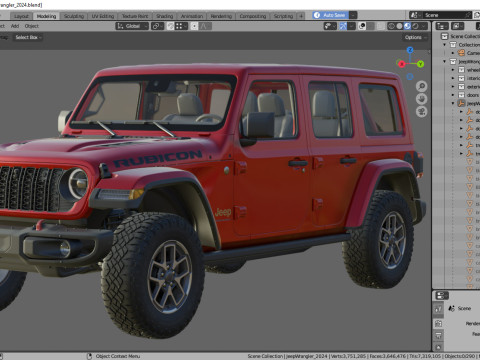Toggle viewport gizmos display
The image size is (480, 360).
pos(343,26)
